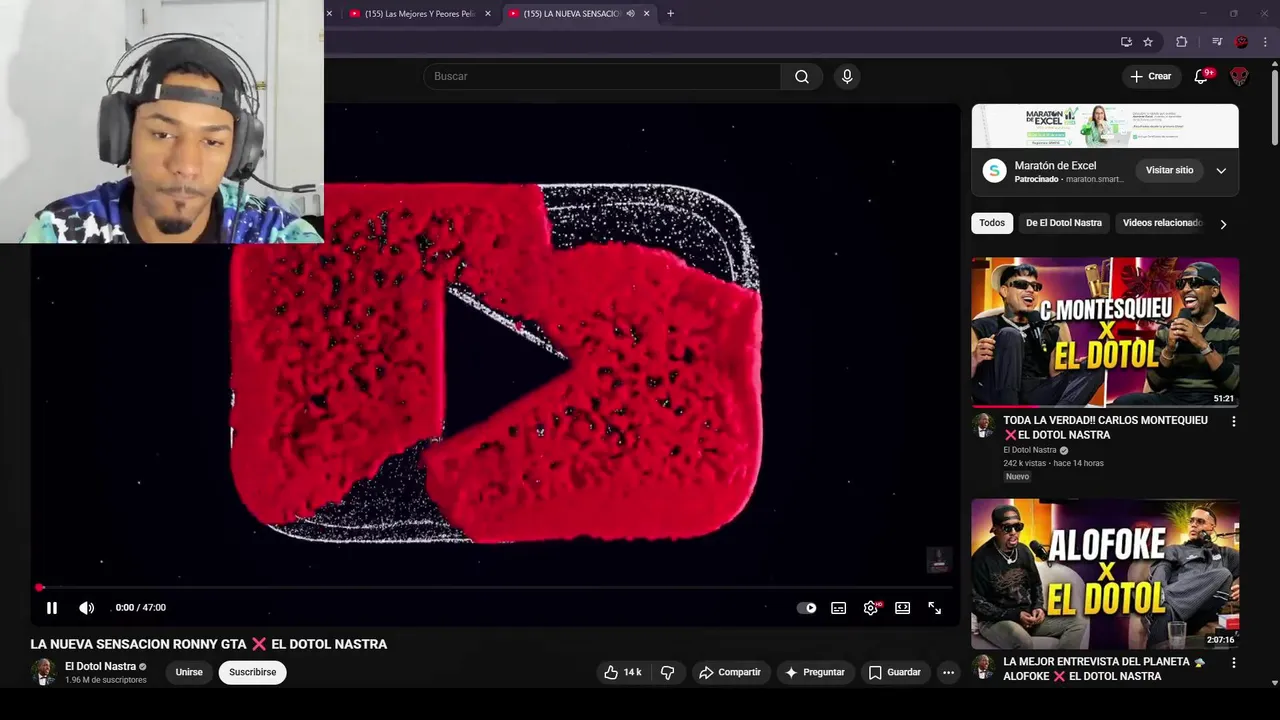Click the Maratón de Excel ad banner
The image size is (1280, 720).
pos(1105,126)
